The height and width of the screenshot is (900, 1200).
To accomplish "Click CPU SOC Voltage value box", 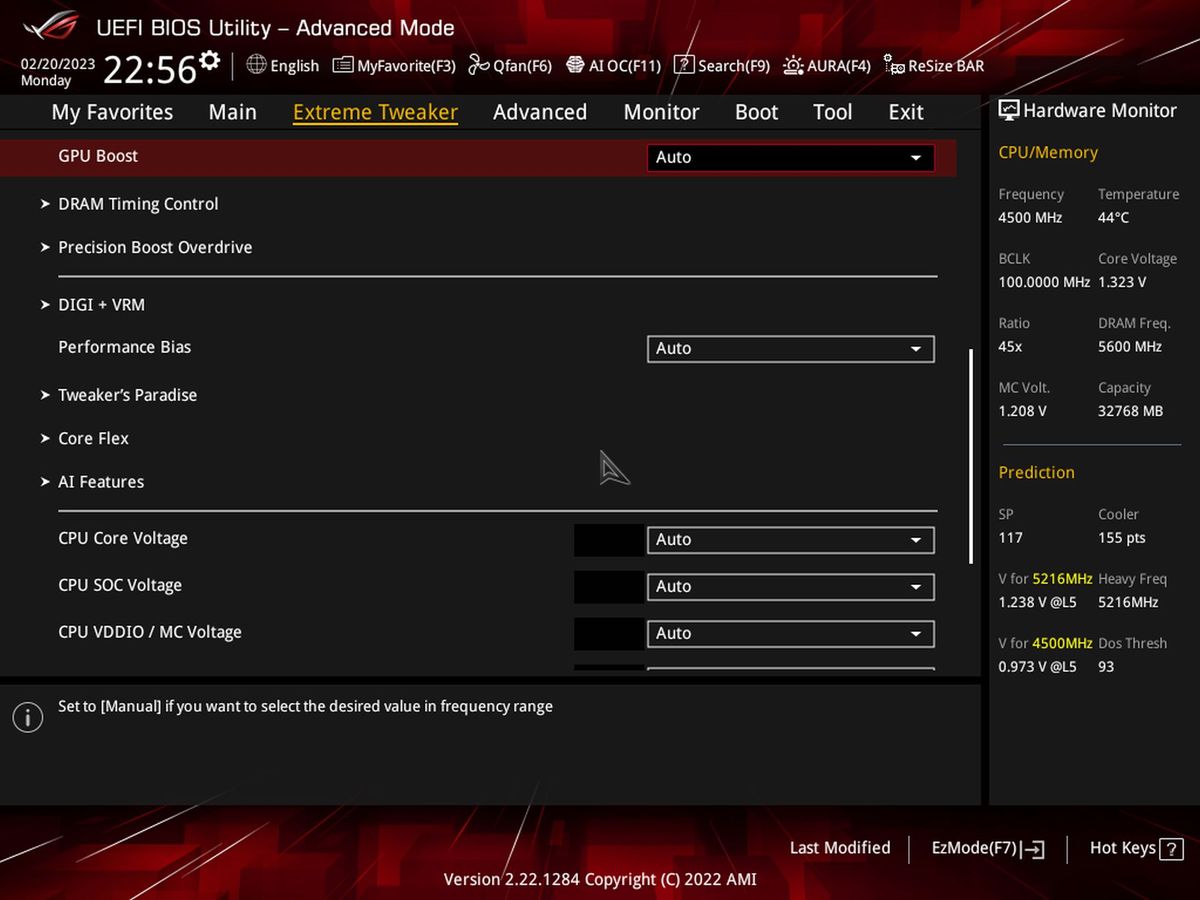I will point(609,587).
